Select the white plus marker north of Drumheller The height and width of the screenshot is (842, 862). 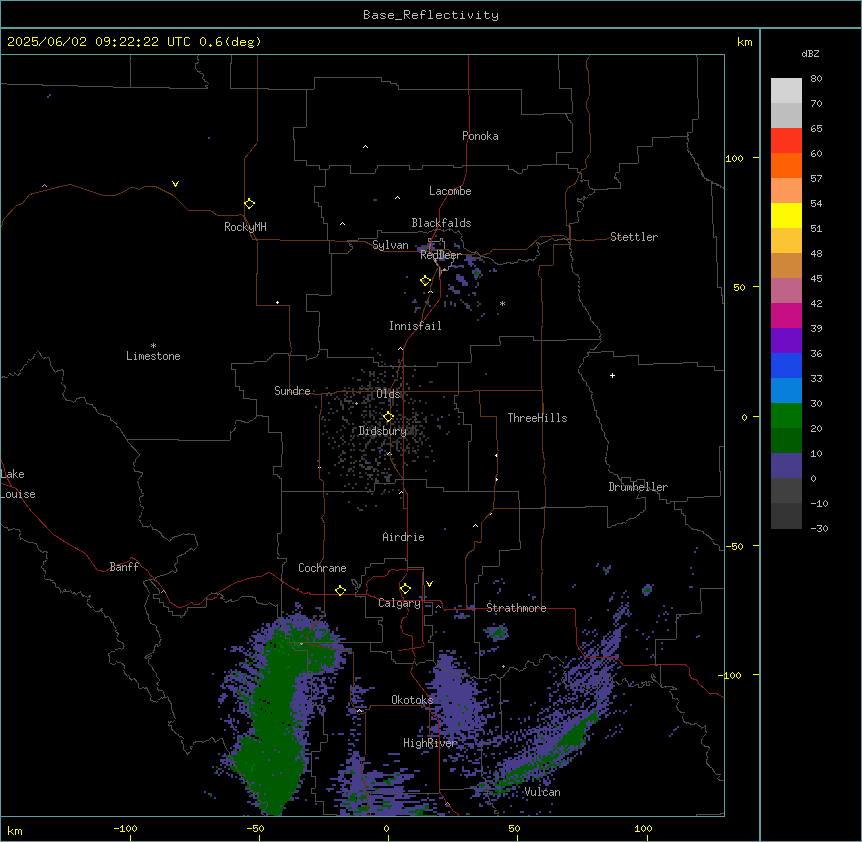point(612,375)
